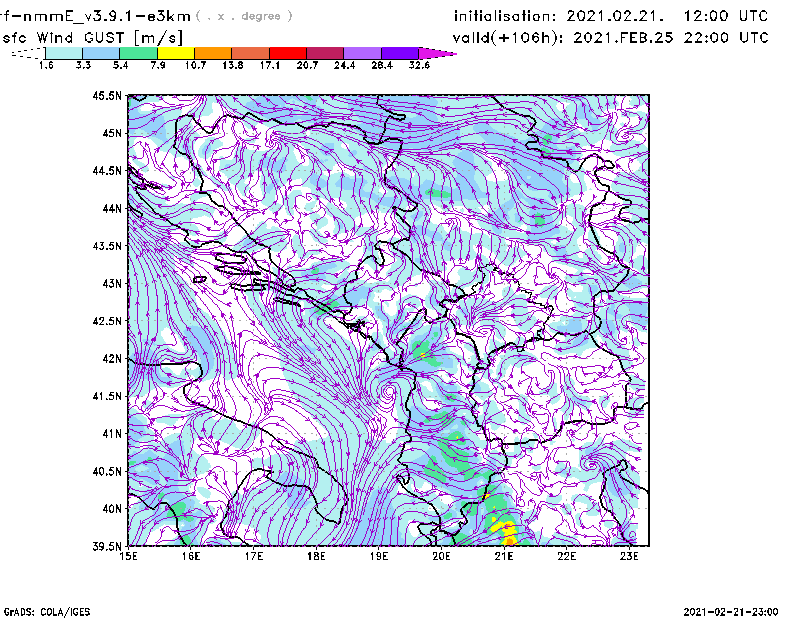This screenshot has width=800, height=618.
Task: Click the timestamp '2021-02-21-23:00'
Action: pyautogui.click(x=731, y=612)
